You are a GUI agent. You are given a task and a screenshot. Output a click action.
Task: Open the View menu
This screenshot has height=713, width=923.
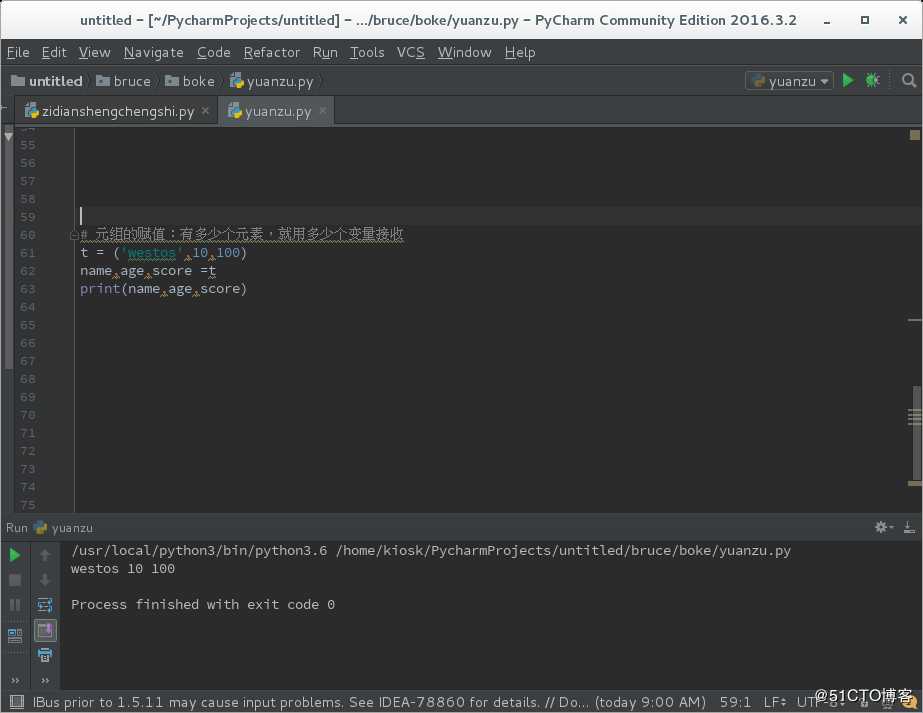click(x=94, y=52)
